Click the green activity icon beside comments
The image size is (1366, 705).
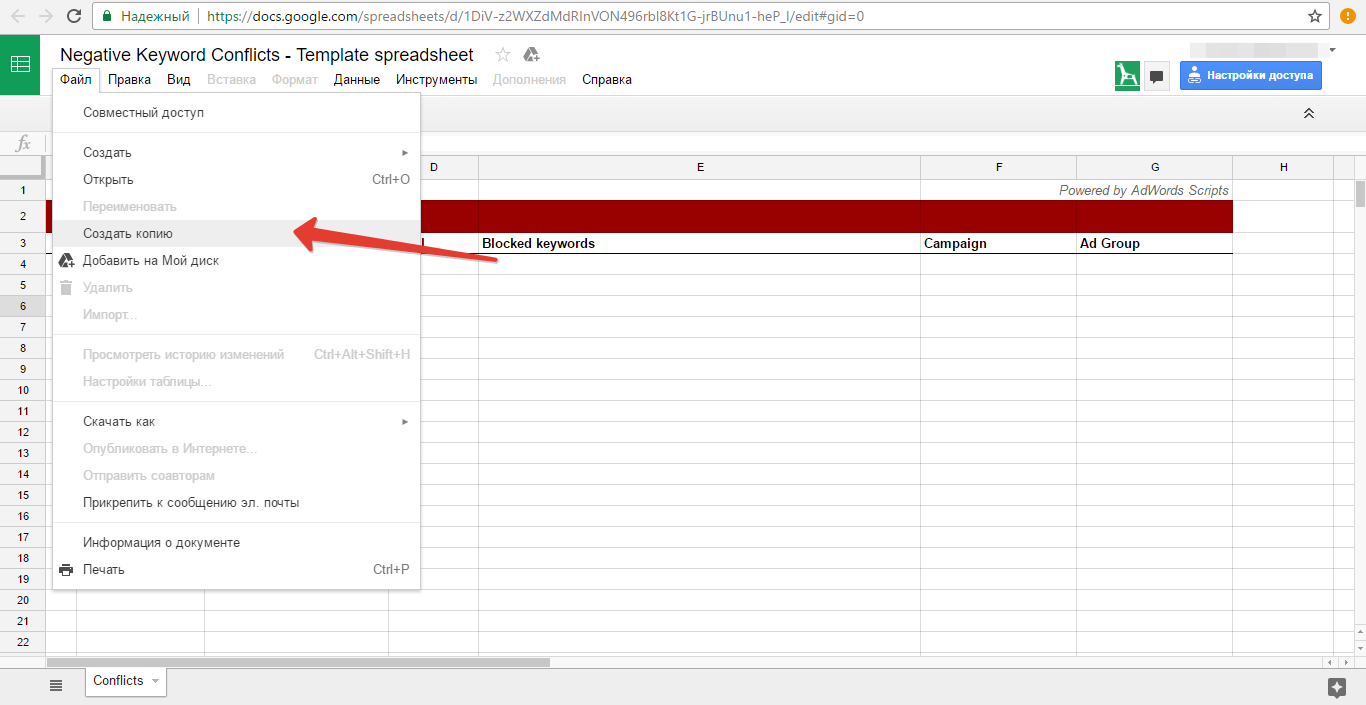(x=1127, y=76)
